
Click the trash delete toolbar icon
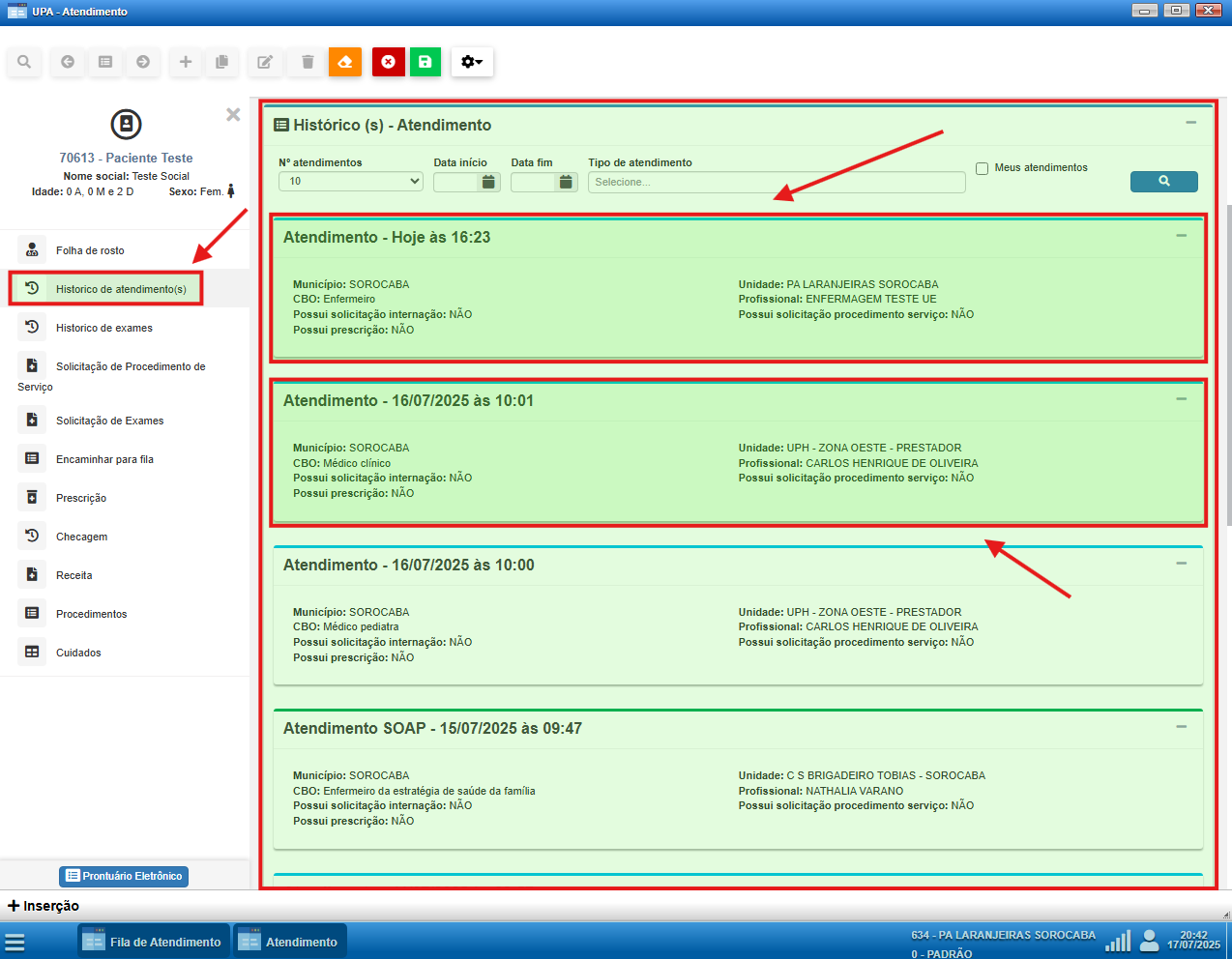click(308, 62)
